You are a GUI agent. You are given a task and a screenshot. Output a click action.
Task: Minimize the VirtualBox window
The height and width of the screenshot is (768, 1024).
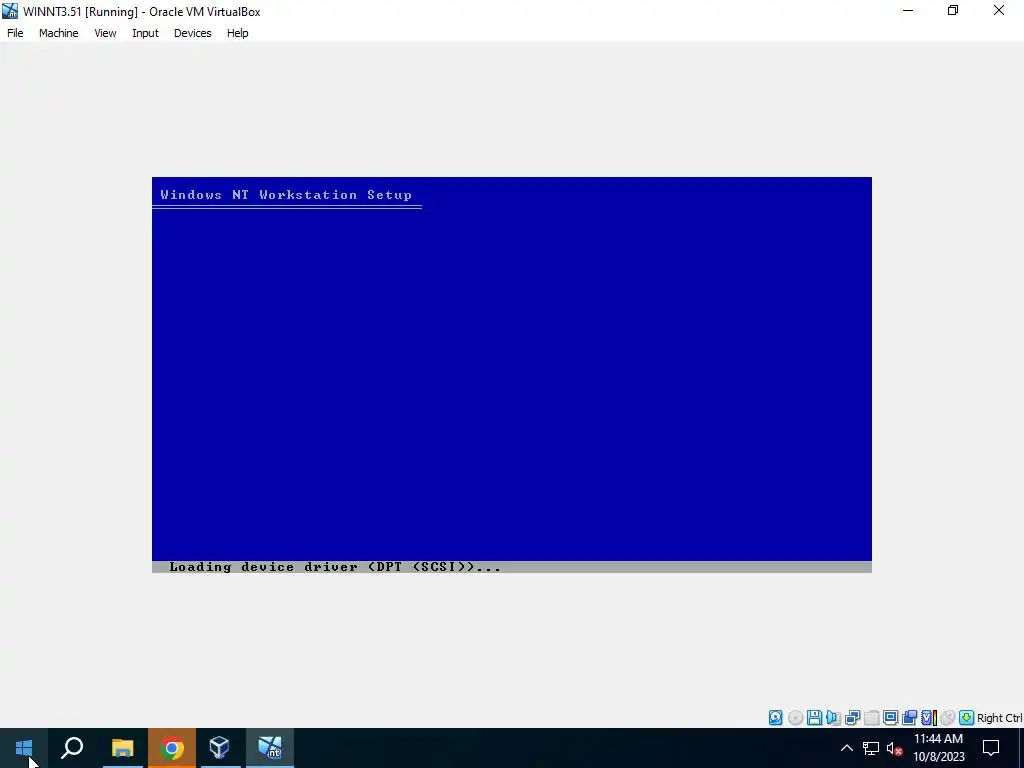tap(907, 11)
